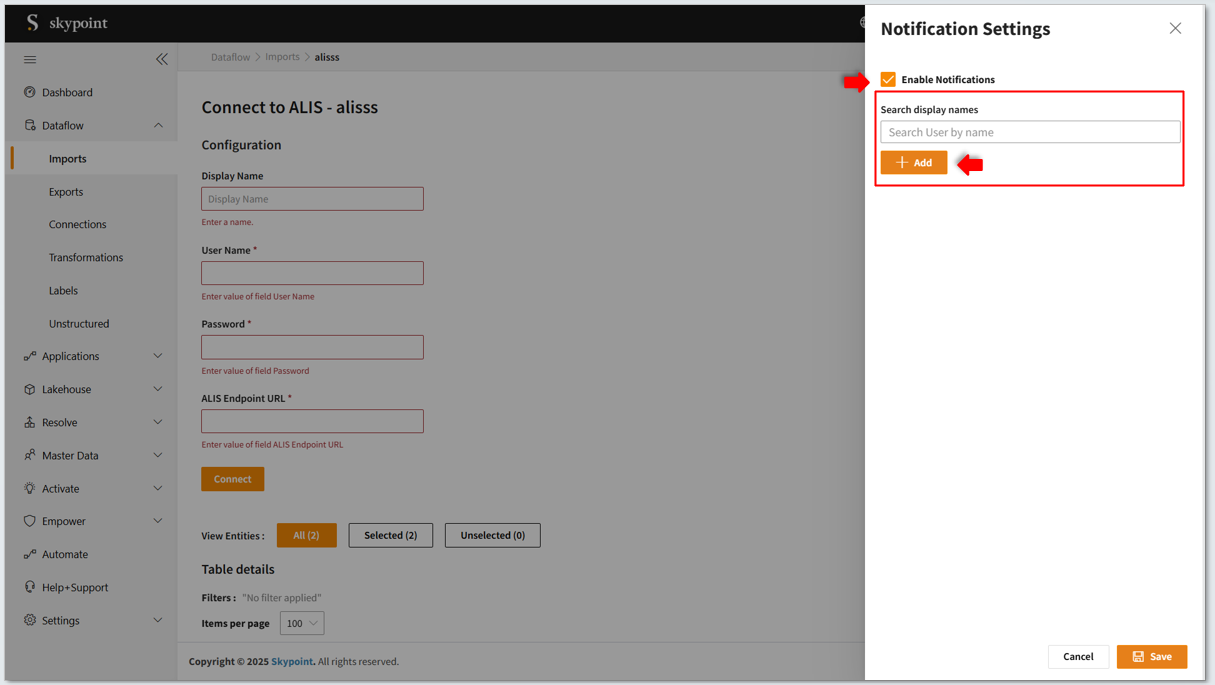1215x685 pixels.
Task: Open Dashboard via its sidebar icon
Action: point(30,92)
